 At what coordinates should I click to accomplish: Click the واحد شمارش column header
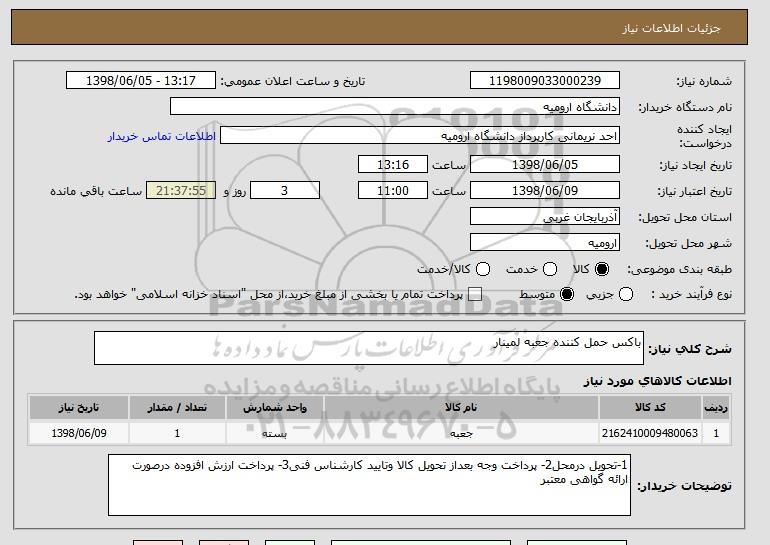(275, 408)
